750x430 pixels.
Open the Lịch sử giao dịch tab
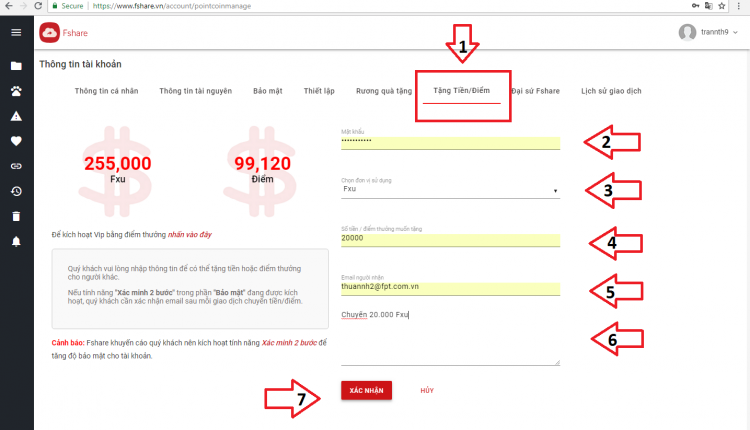click(x=611, y=91)
